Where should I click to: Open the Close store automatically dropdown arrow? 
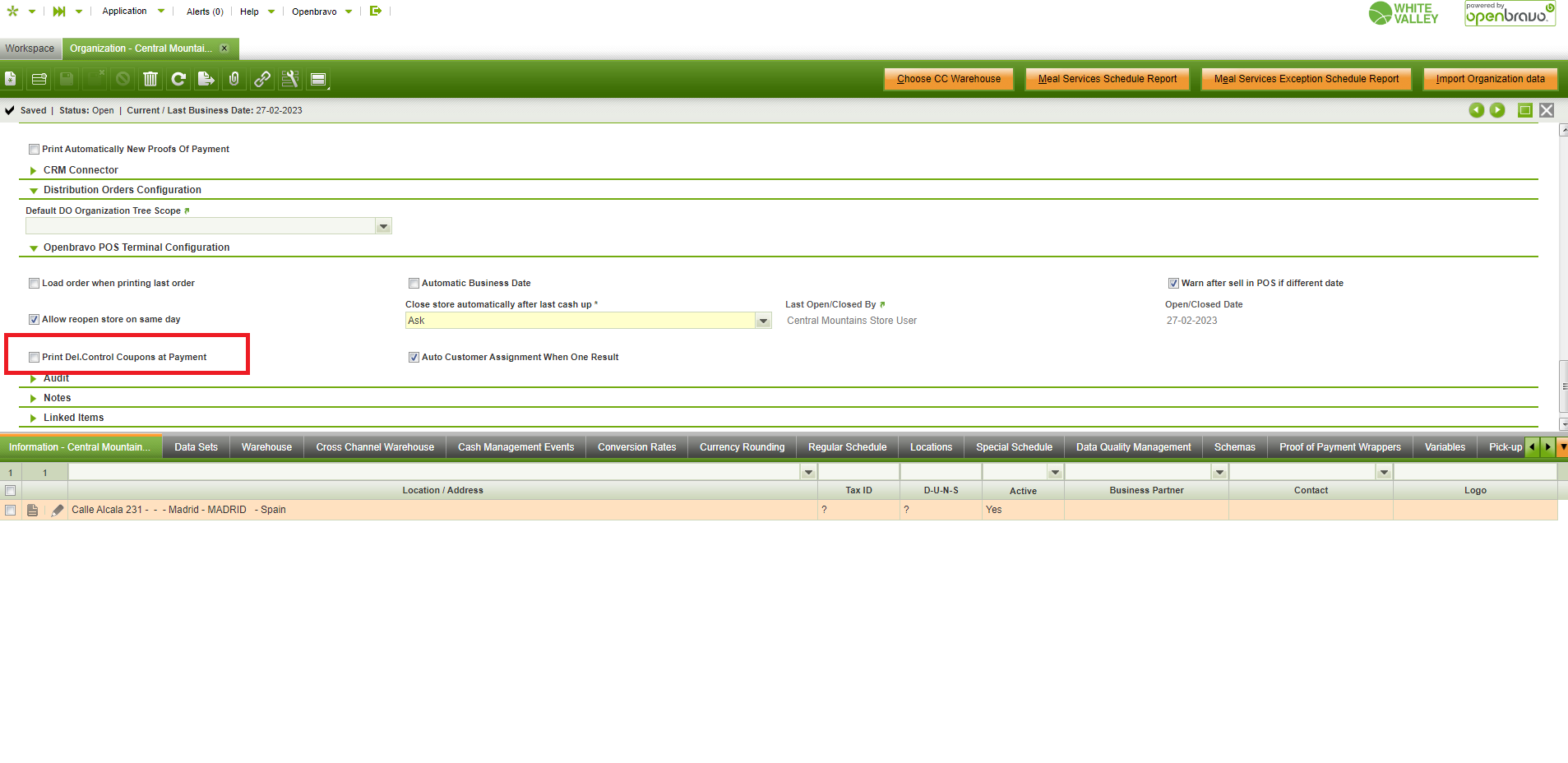[x=763, y=321]
